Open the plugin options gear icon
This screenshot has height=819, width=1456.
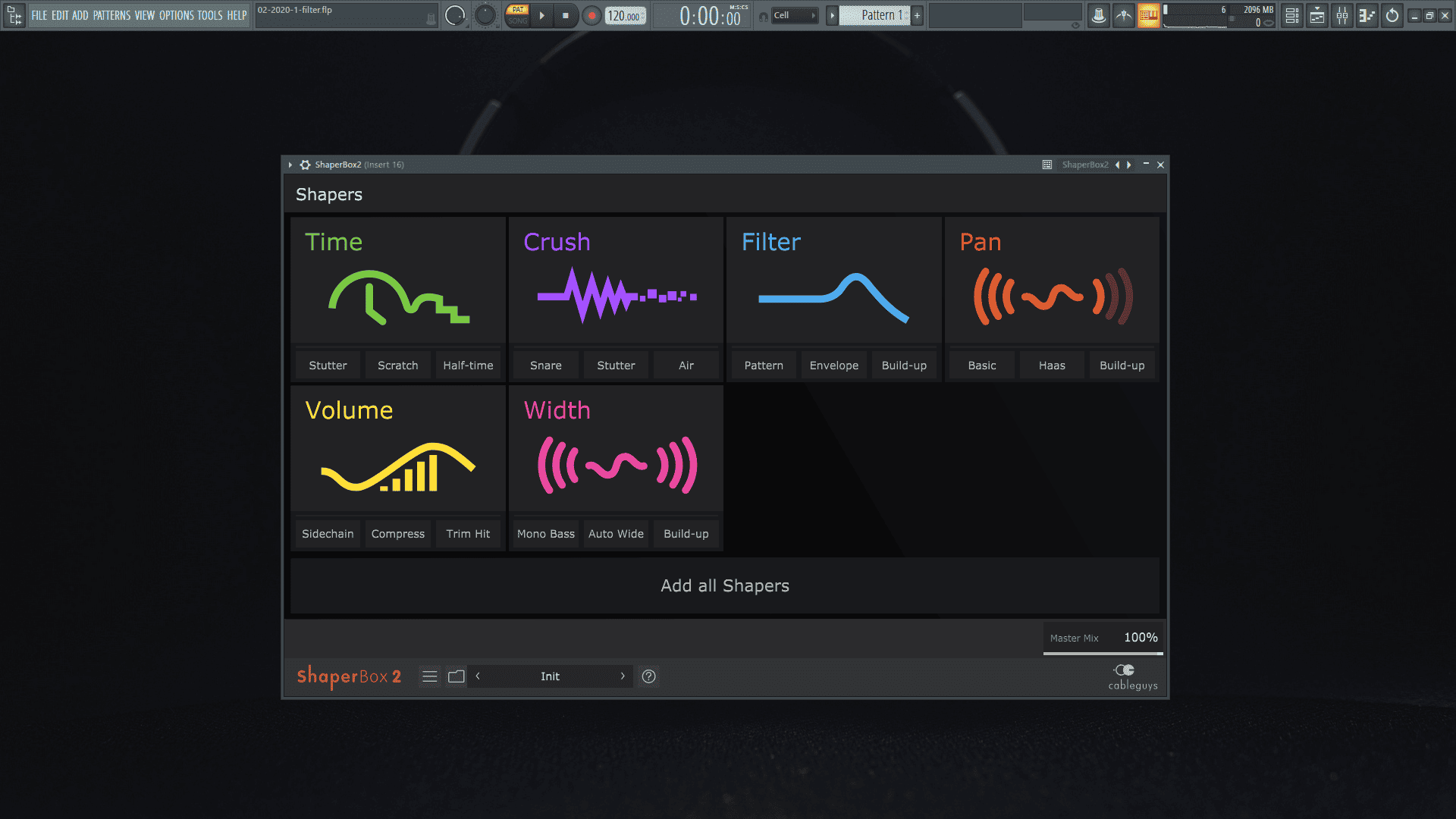click(305, 165)
